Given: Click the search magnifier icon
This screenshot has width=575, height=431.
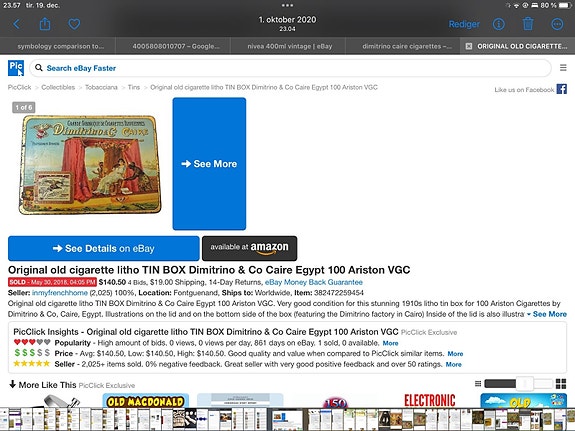Looking at the screenshot, I should coord(39,68).
